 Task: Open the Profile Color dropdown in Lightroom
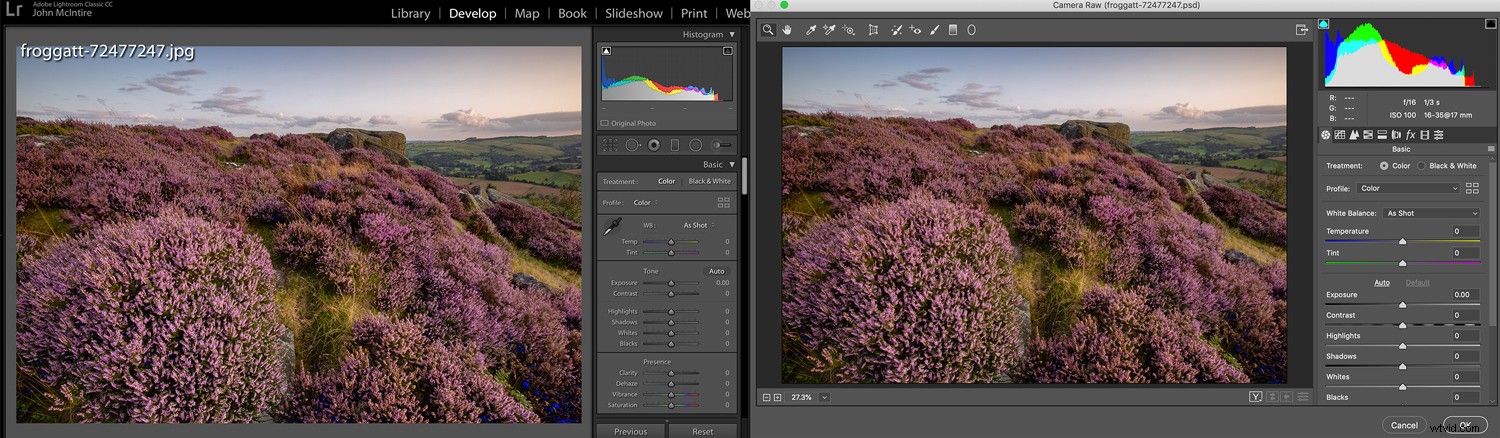[x=644, y=203]
